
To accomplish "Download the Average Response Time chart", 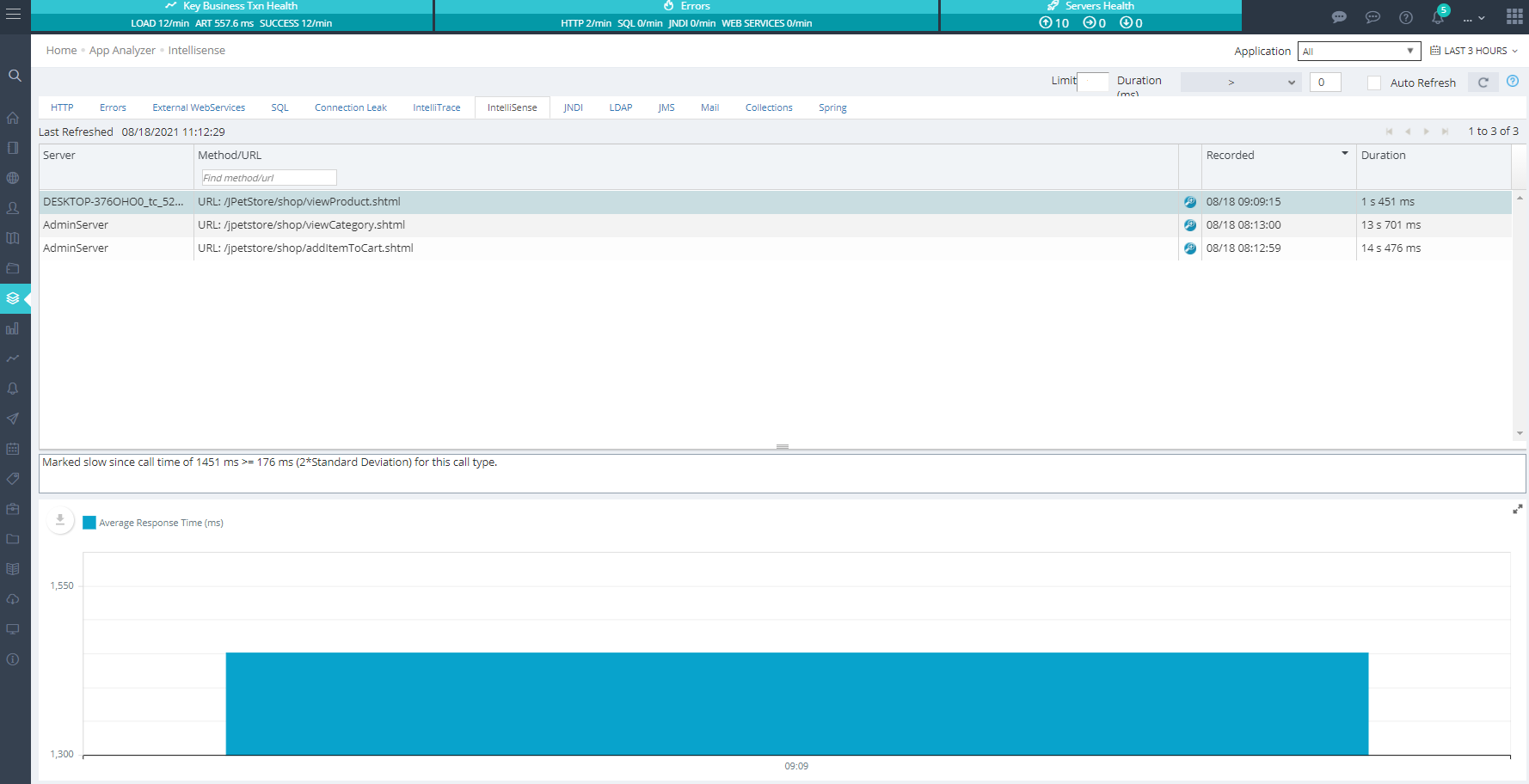I will 60,520.
